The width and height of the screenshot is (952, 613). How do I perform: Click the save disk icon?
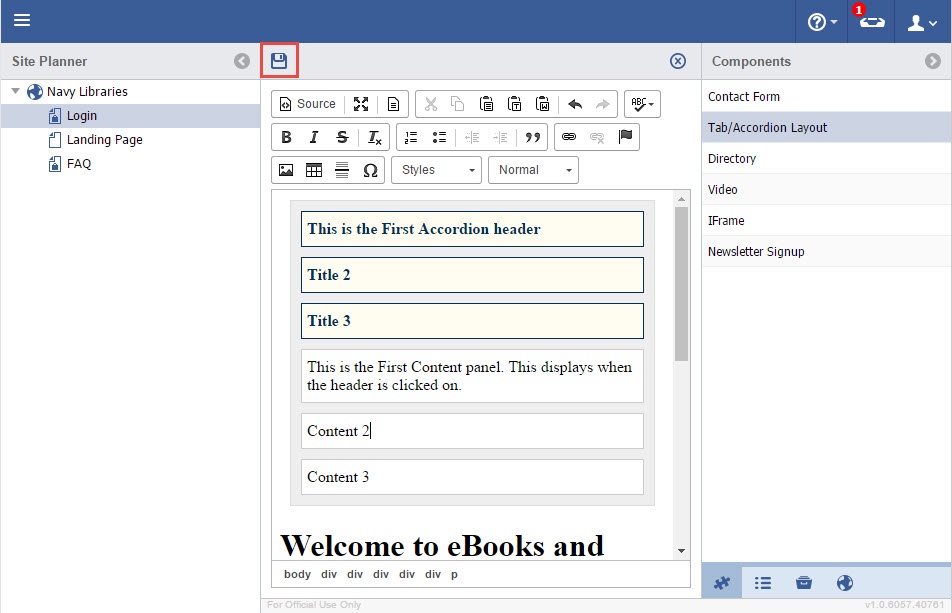[279, 61]
